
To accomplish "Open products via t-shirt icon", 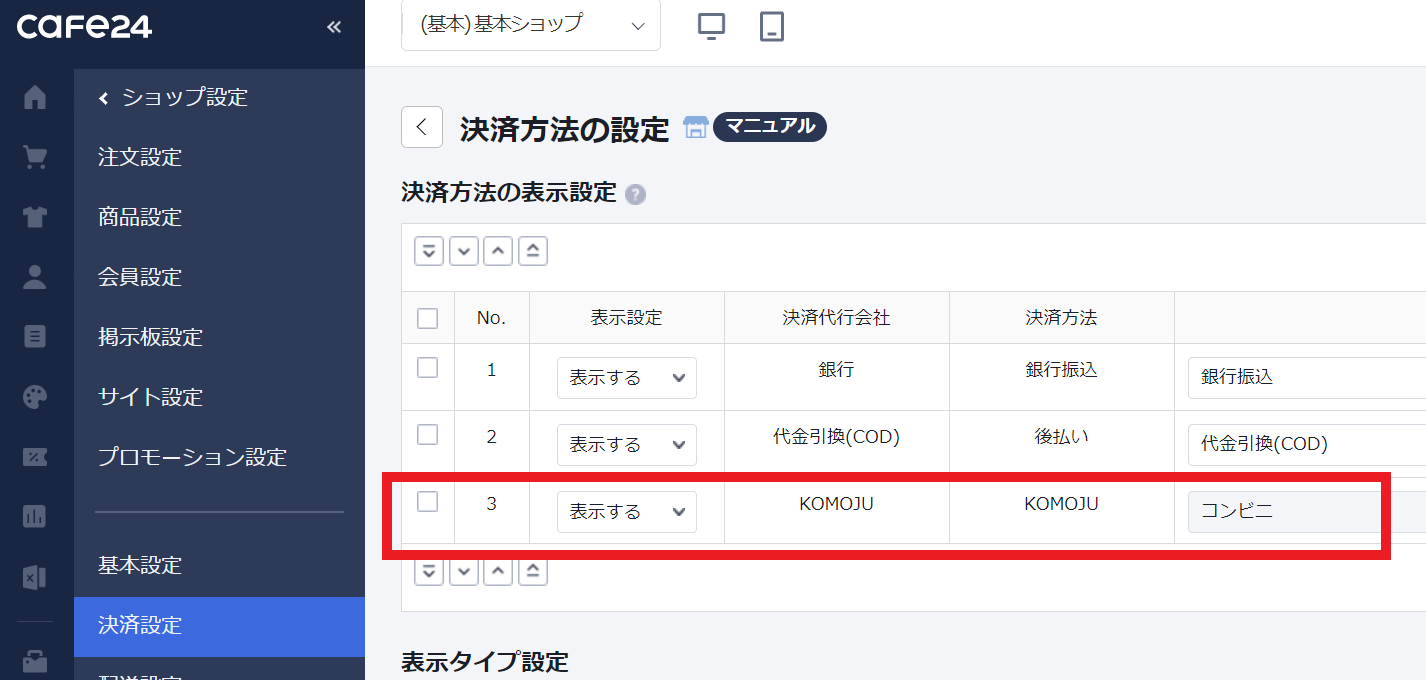I will [x=35, y=217].
